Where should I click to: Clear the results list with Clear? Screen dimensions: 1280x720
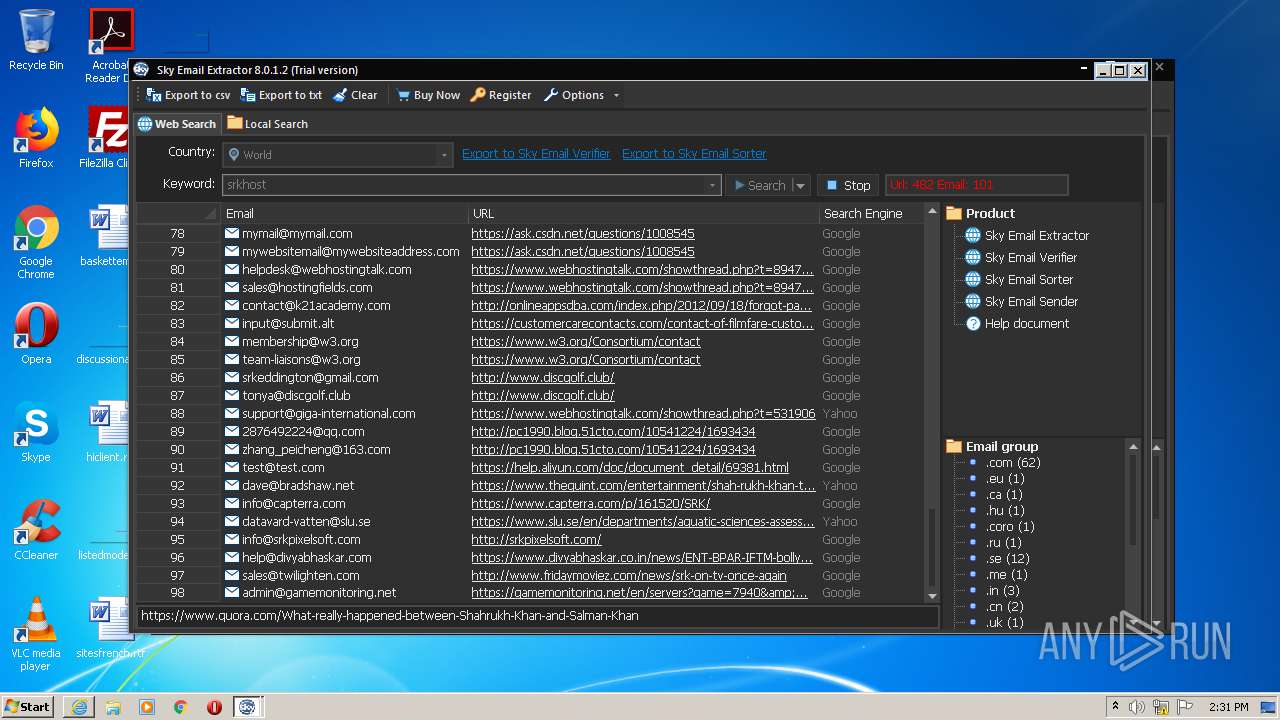[355, 95]
